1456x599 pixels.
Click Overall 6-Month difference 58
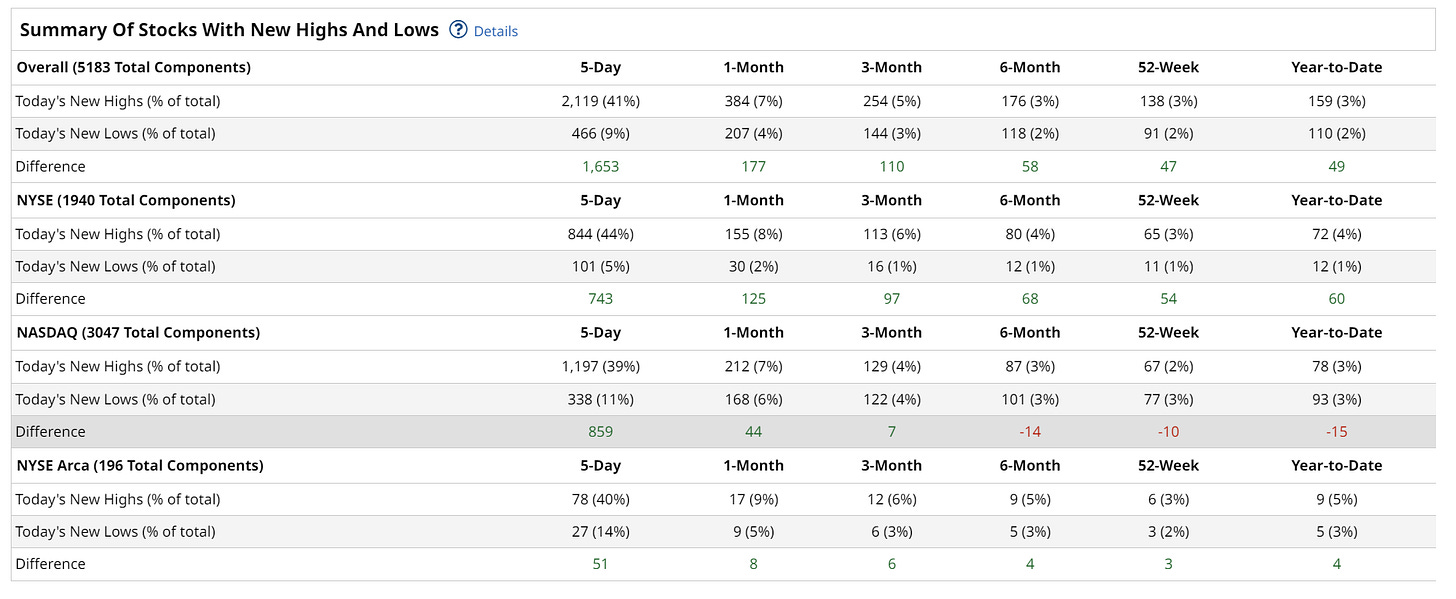(x=1030, y=167)
